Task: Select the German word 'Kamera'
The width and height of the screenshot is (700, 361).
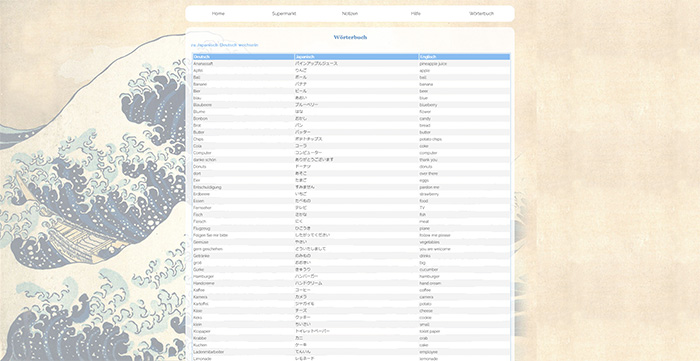Action: tap(200, 297)
